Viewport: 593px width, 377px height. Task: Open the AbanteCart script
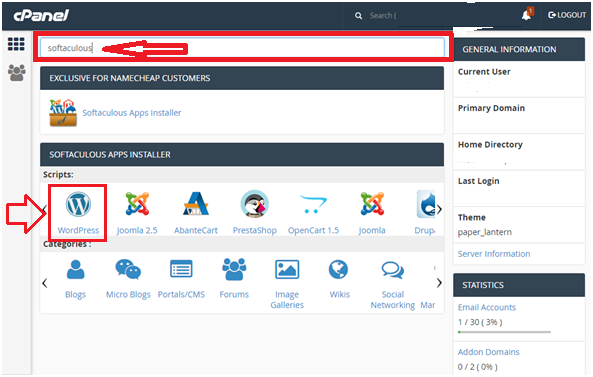coord(196,213)
